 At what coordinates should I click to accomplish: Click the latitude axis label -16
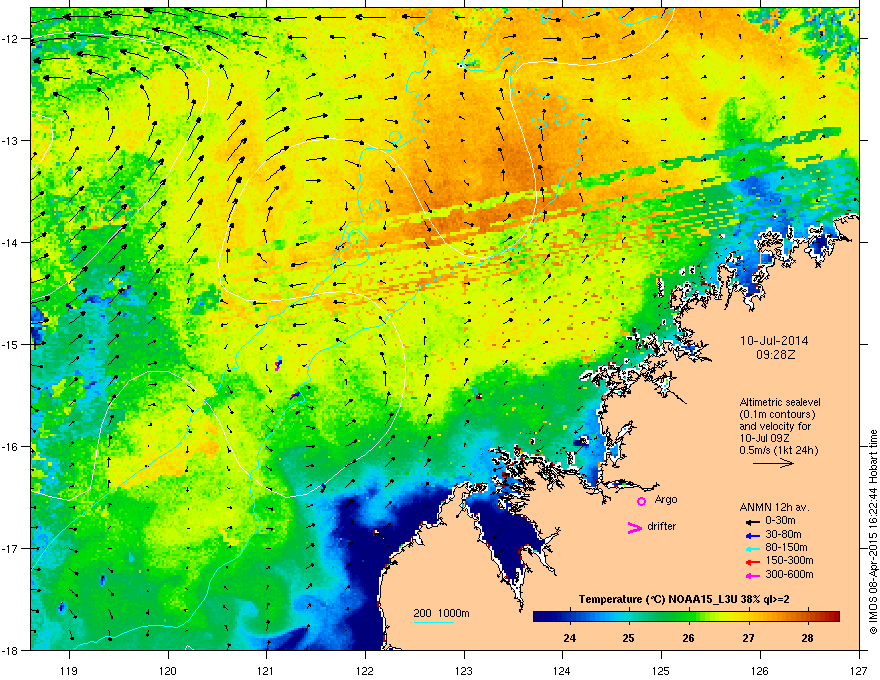point(10,447)
